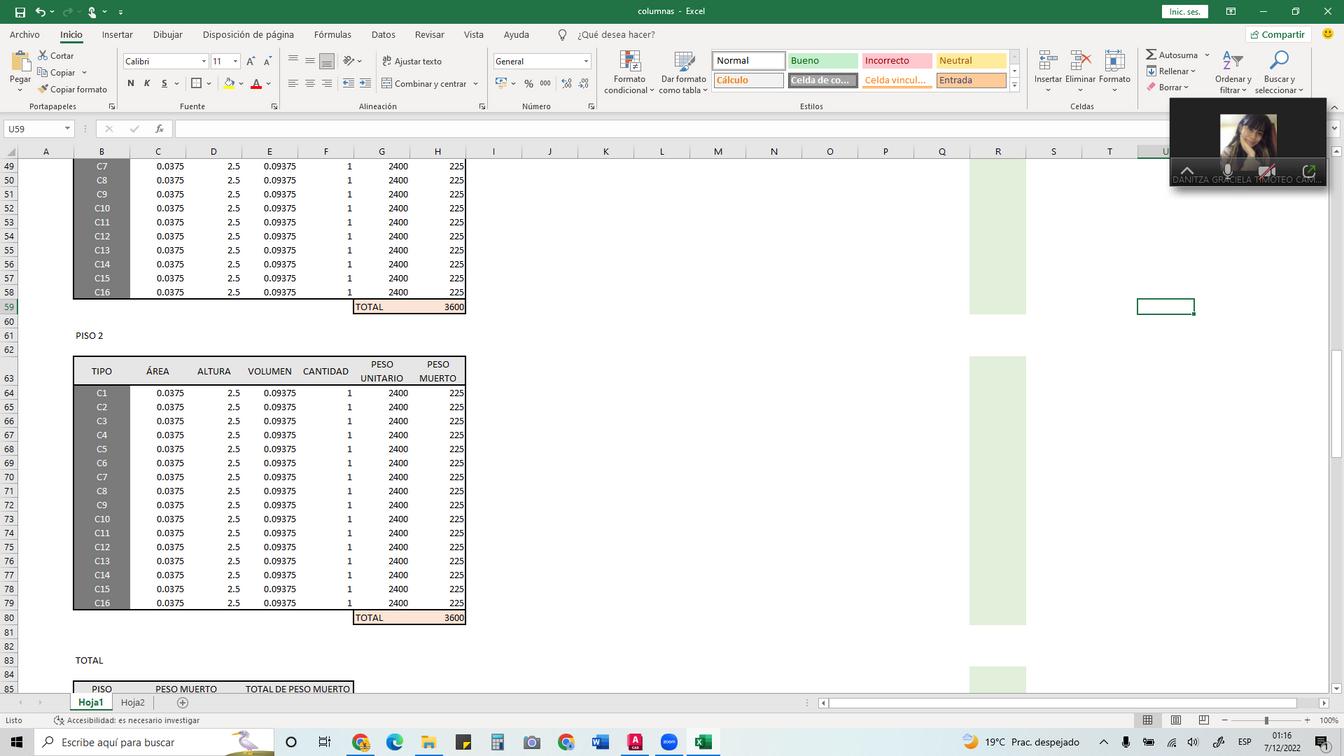Align text left in cell
This screenshot has height=756, width=1344.
[293, 84]
